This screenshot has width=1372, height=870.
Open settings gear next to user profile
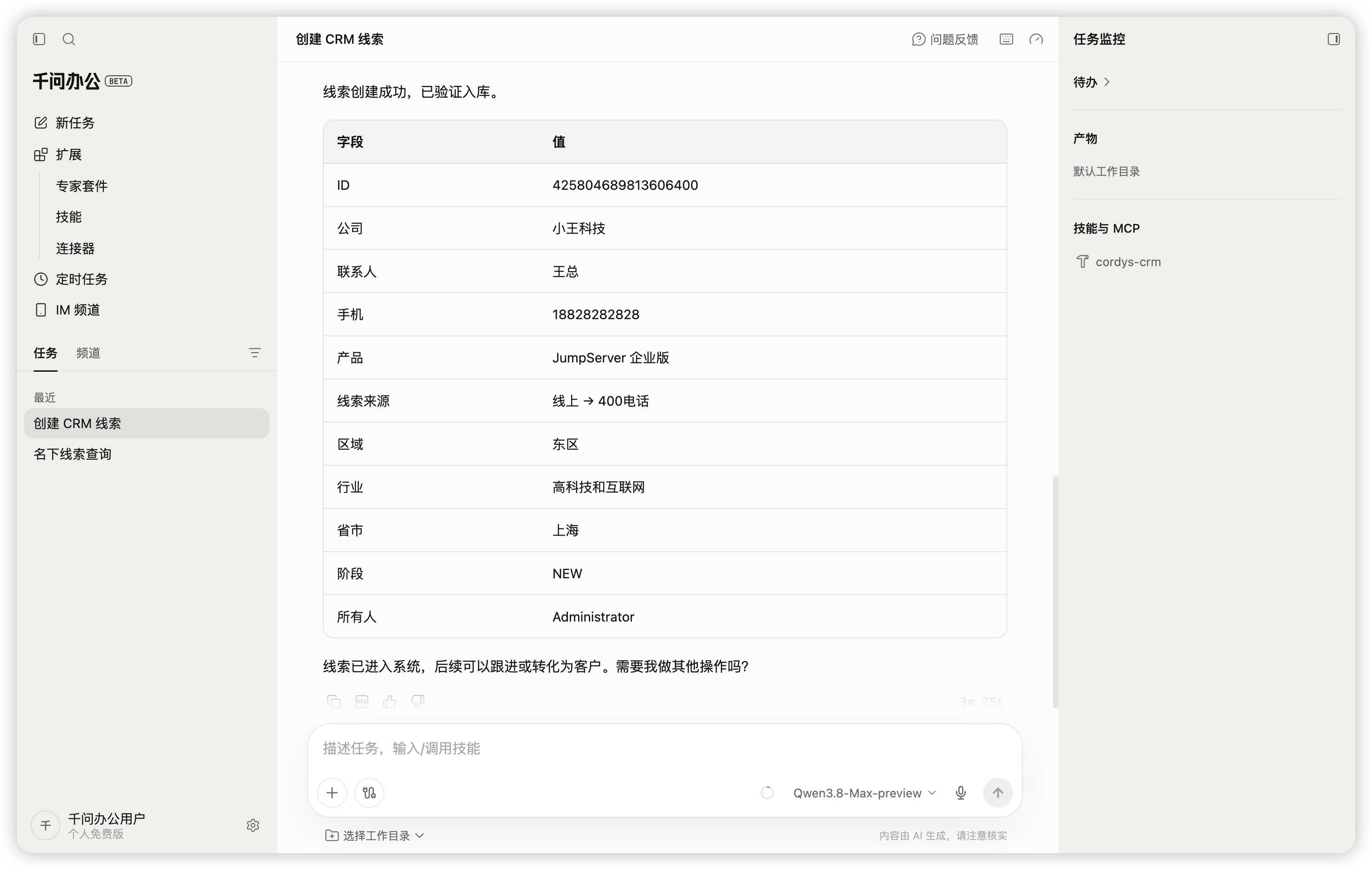(253, 825)
